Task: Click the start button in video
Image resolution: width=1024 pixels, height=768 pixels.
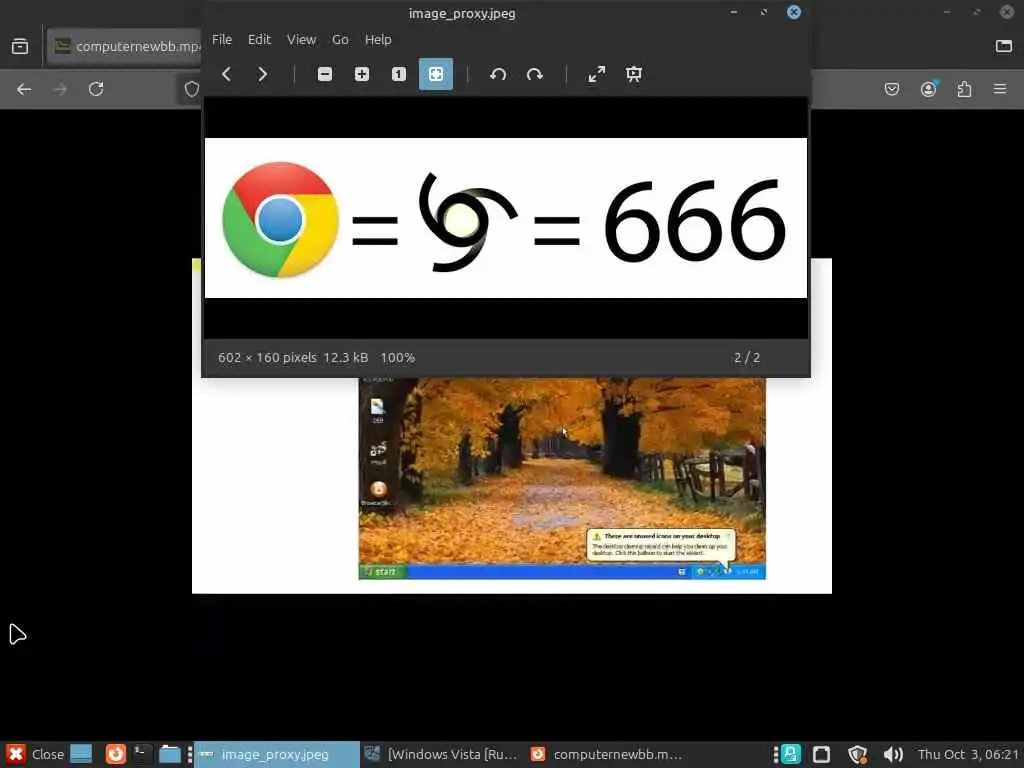Action: pyautogui.click(x=383, y=571)
